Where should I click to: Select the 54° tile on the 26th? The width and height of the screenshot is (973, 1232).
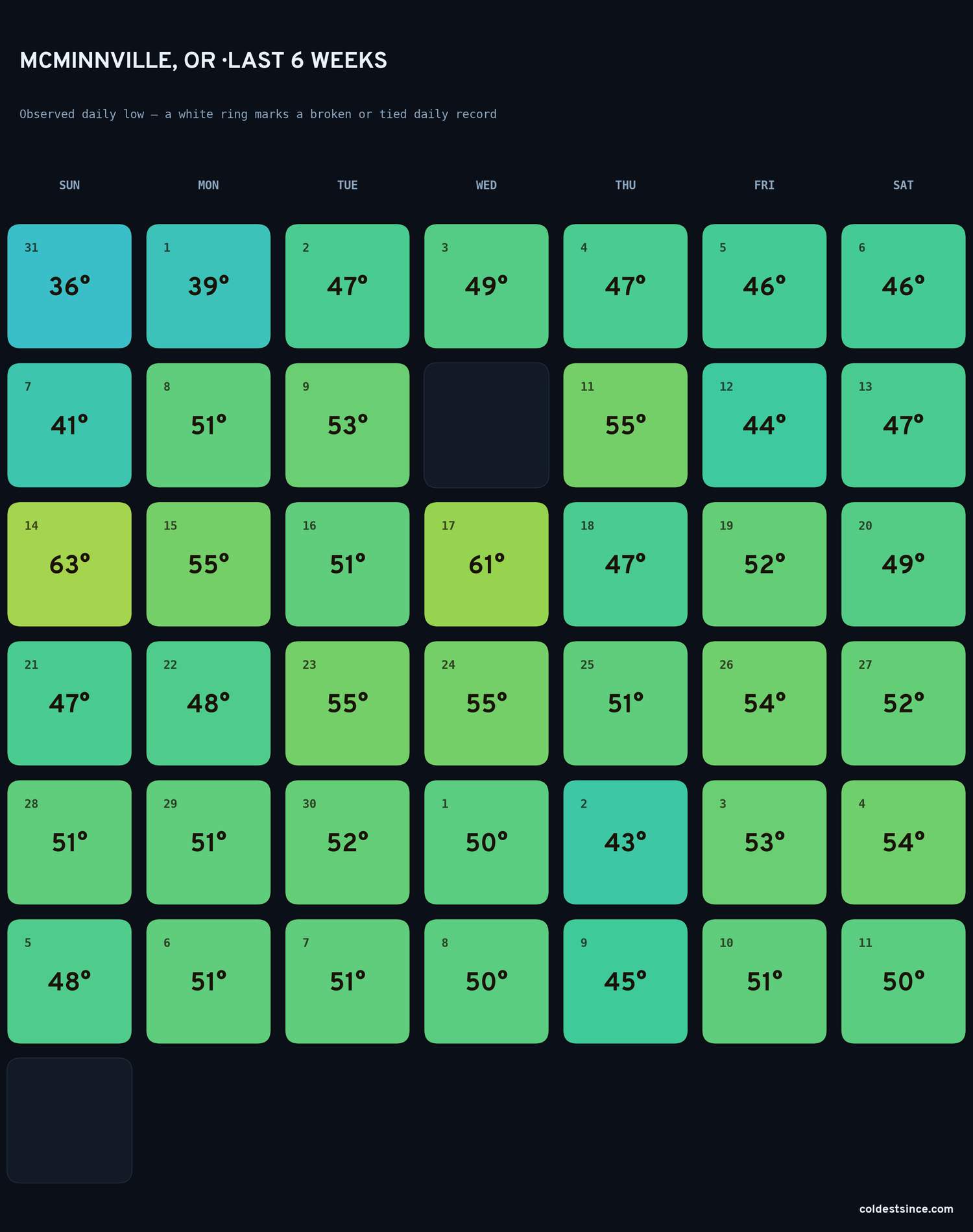pyautogui.click(x=764, y=703)
